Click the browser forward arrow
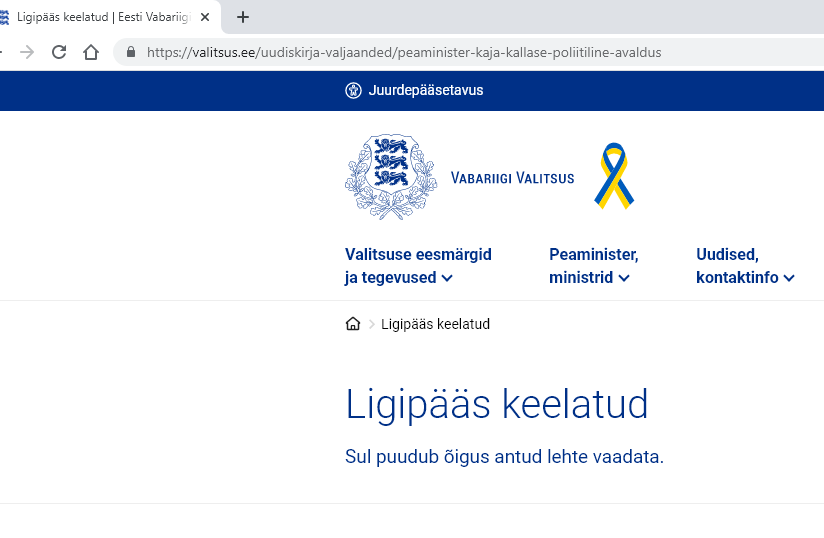 coord(27,53)
